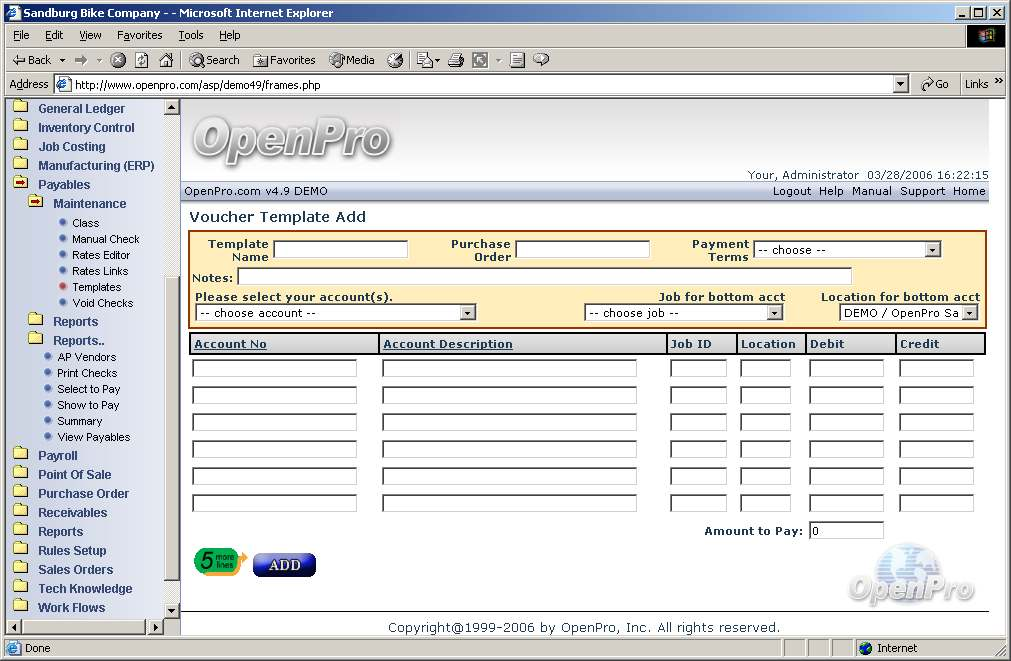This screenshot has width=1011, height=661.
Task: Select Void Checks under Maintenance
Action: (x=102, y=303)
